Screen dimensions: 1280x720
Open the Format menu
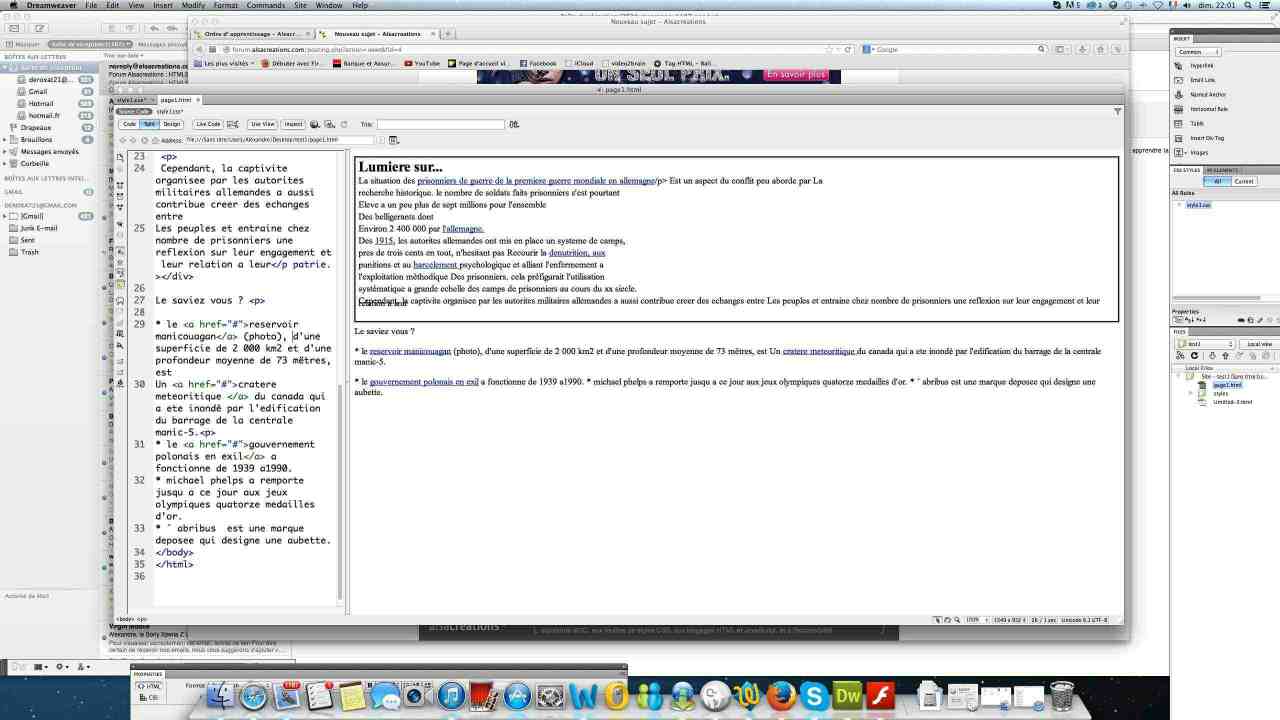coord(226,5)
